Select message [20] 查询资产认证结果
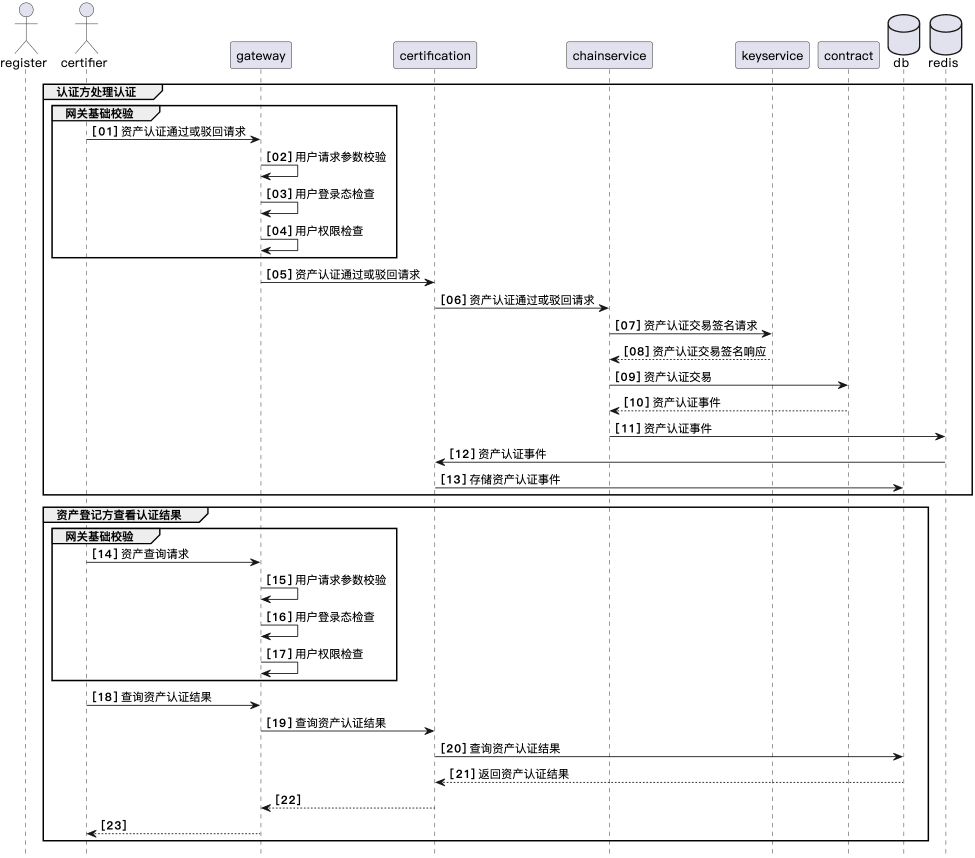 coord(514,748)
